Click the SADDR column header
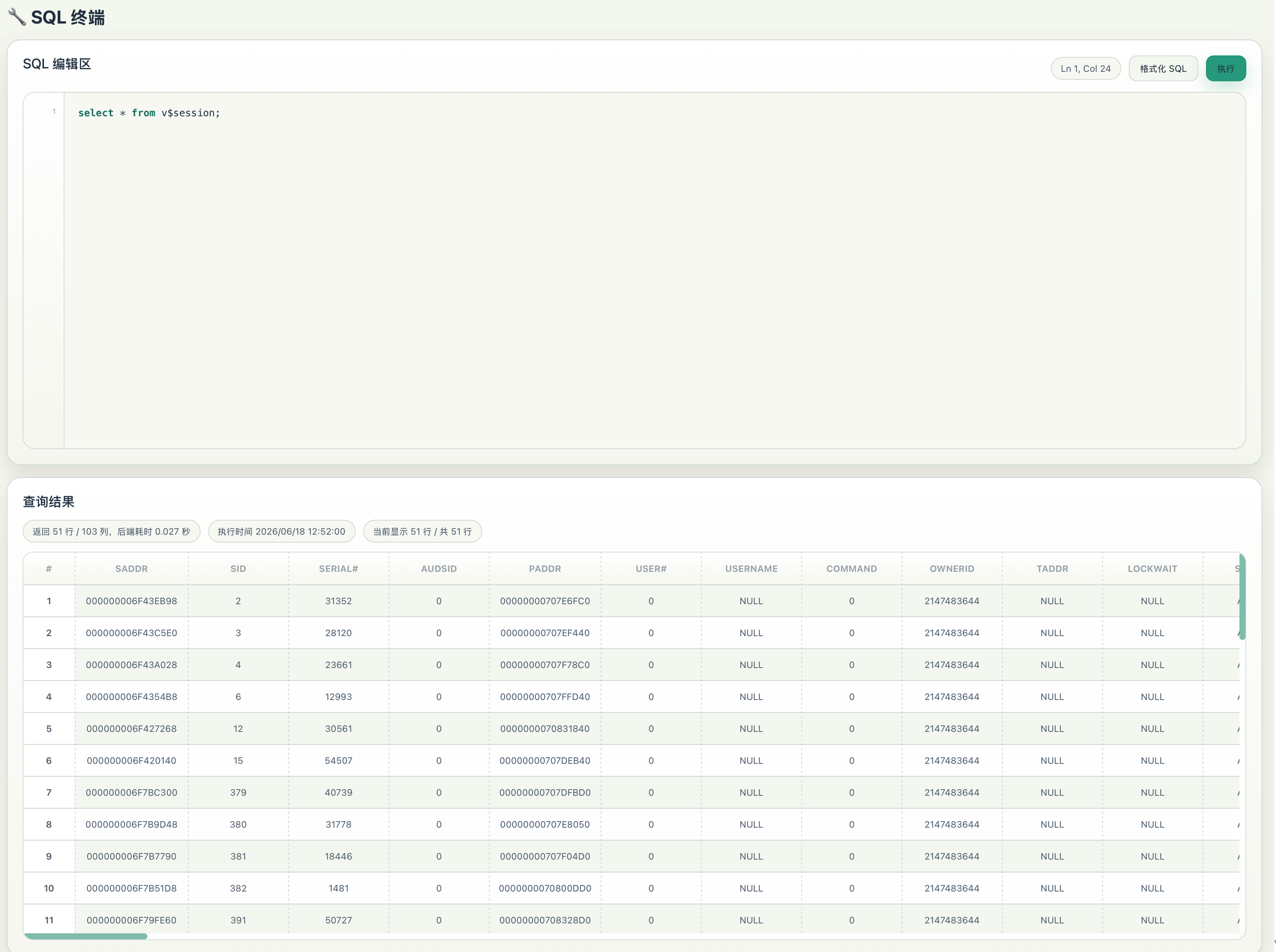Screen dimensions: 1276x952 coord(132,569)
